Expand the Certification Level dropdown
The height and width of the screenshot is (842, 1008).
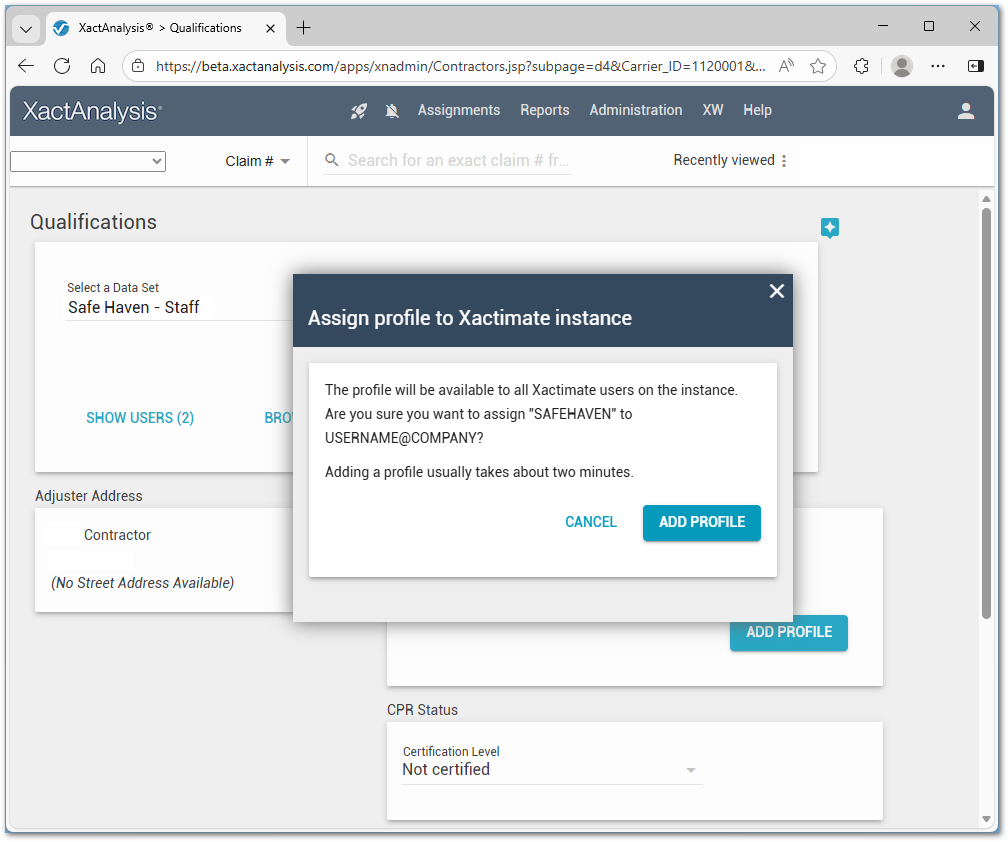click(552, 769)
